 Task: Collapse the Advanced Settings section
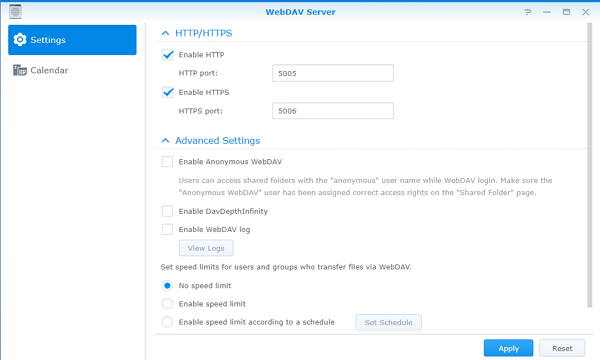165,141
